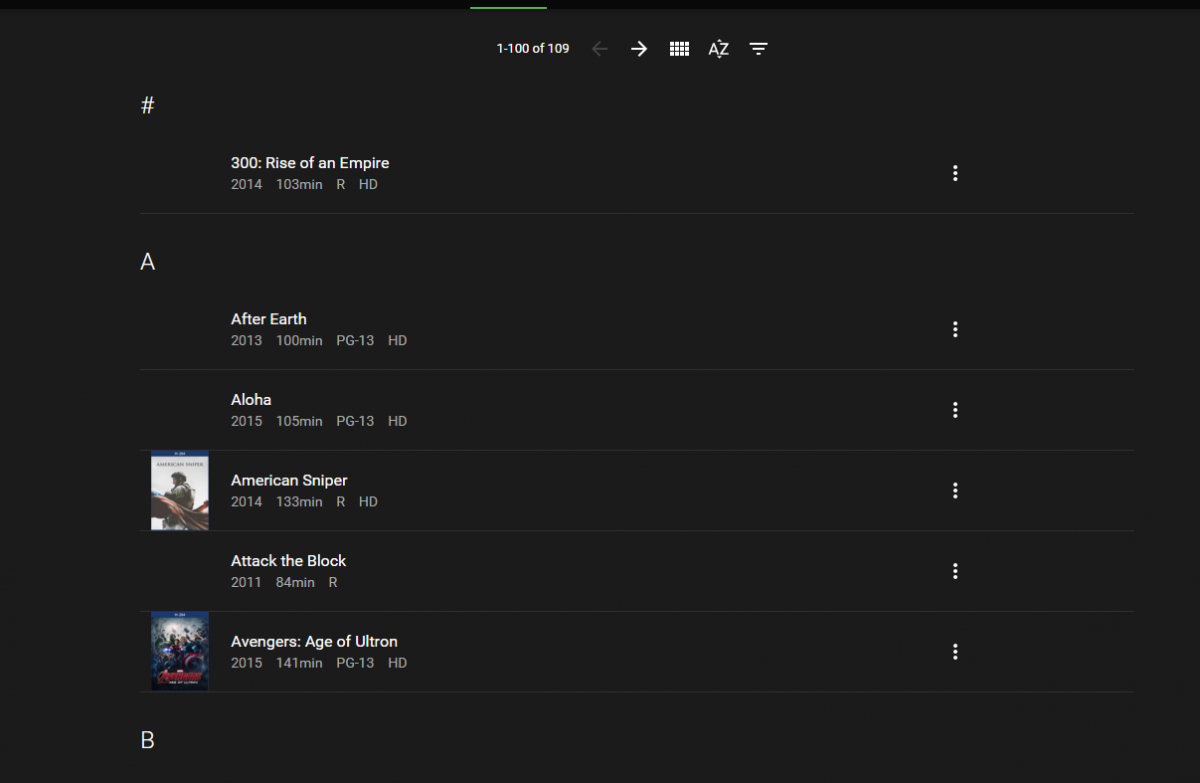
Task: Open the A-Z alphabetical sort option
Action: (718, 49)
